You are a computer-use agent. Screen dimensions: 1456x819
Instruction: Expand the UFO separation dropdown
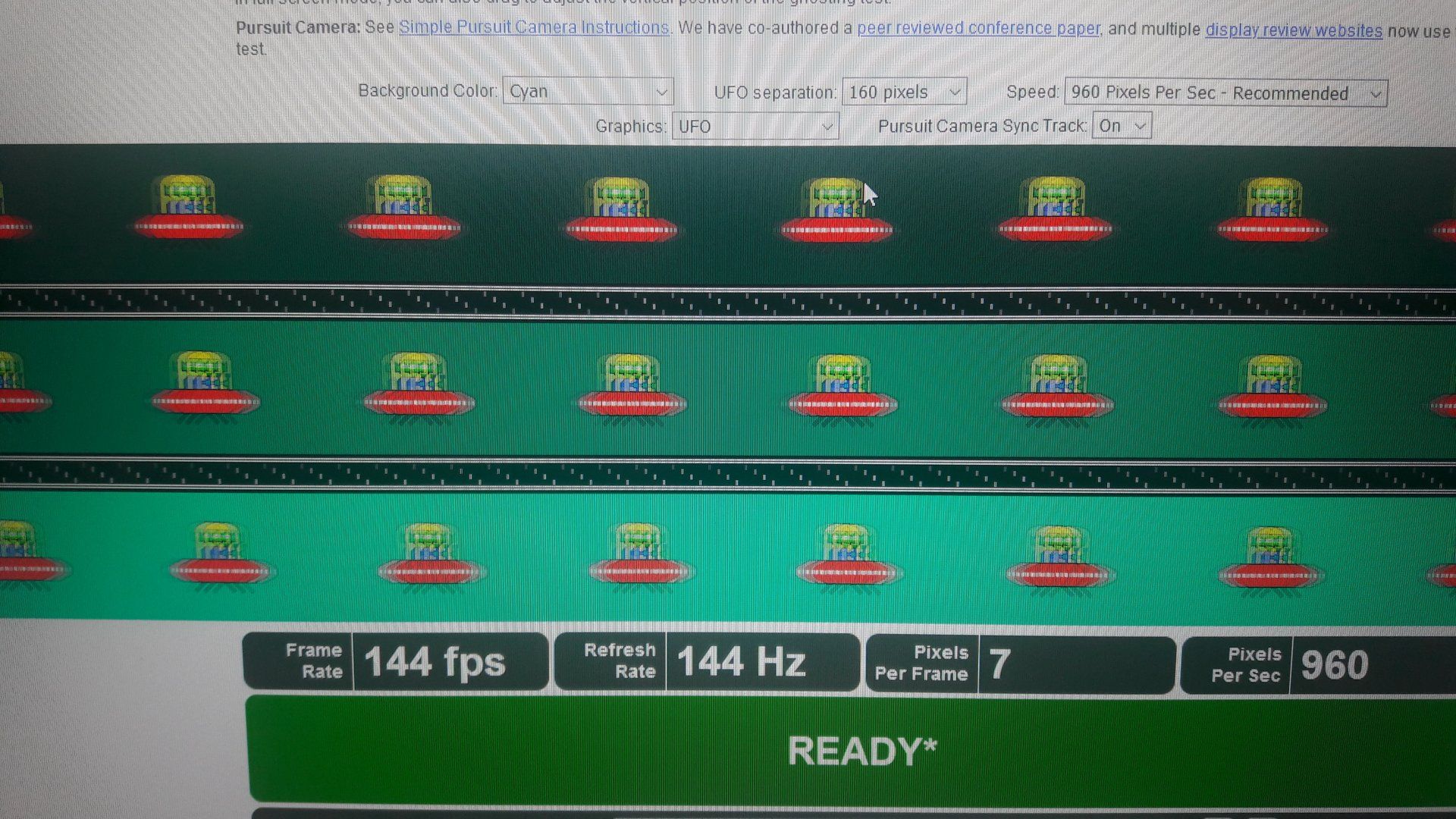tap(904, 93)
